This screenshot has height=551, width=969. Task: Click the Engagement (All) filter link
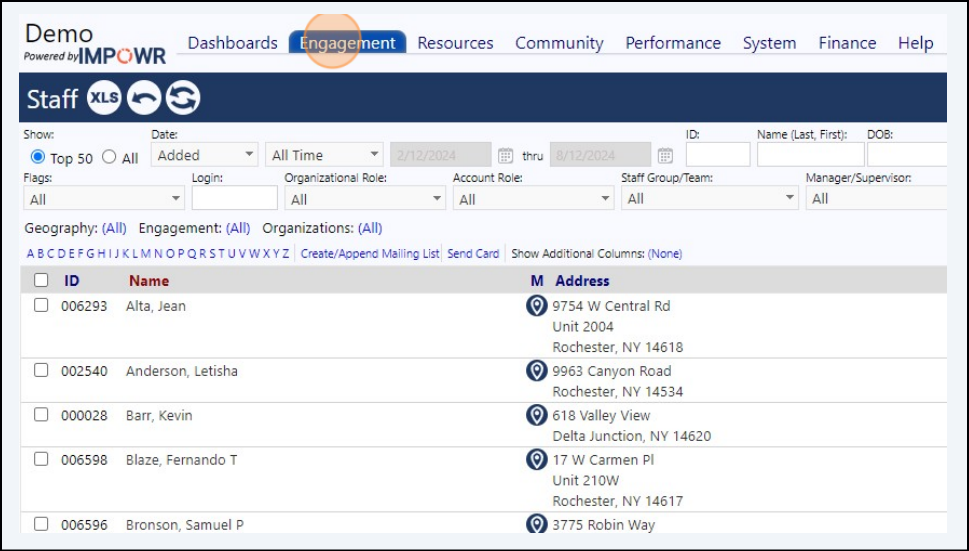(x=238, y=229)
